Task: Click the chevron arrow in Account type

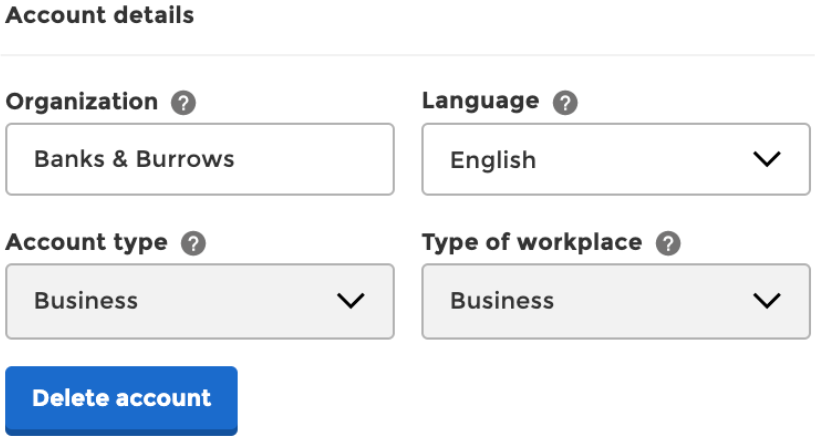Action: pos(350,300)
